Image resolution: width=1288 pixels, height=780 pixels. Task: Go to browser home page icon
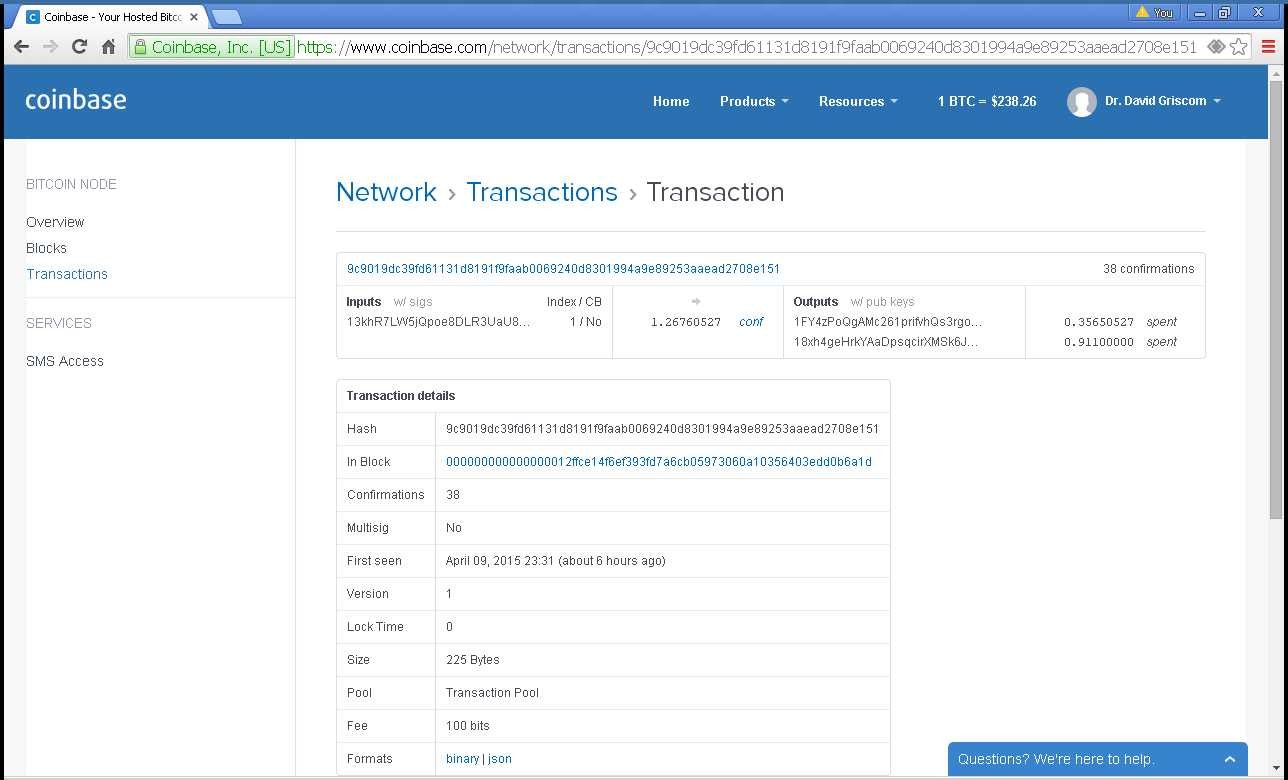(x=108, y=46)
